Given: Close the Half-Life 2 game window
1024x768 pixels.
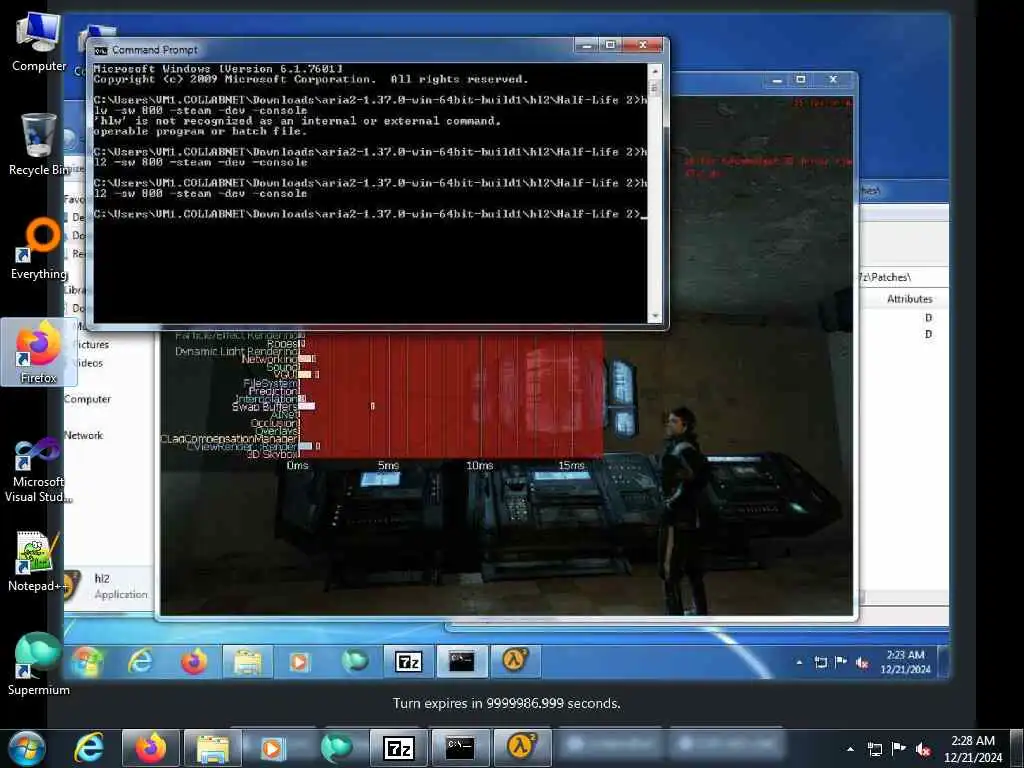Looking at the screenshot, I should pos(833,80).
